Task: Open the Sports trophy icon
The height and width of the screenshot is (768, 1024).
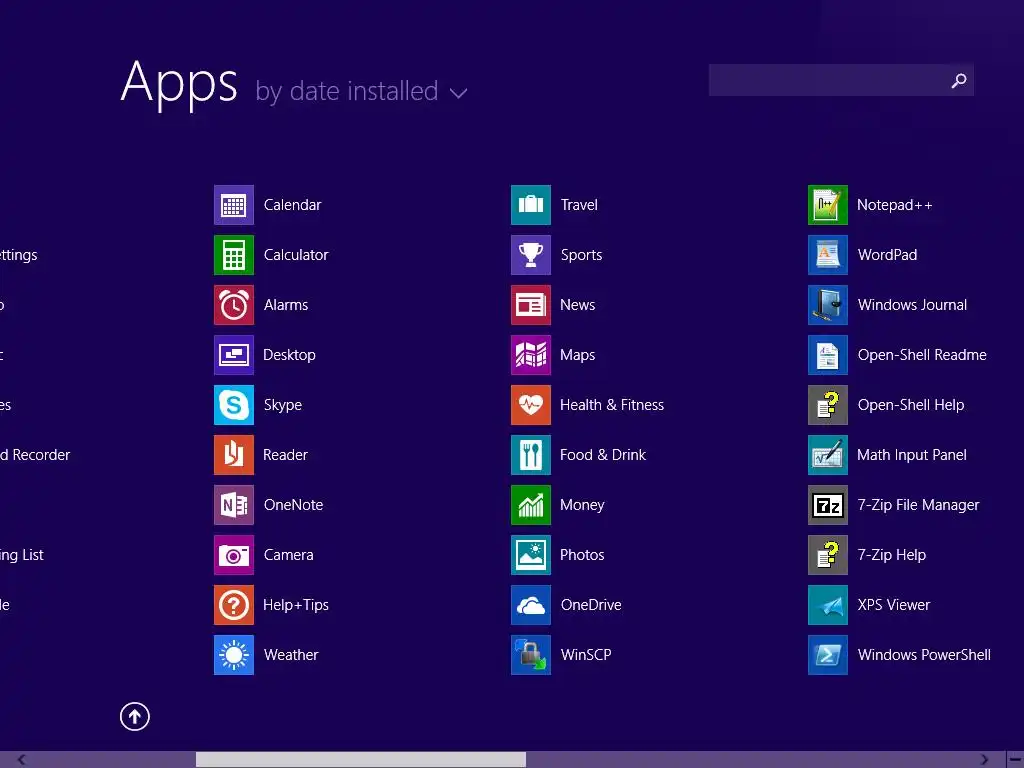Action: click(531, 255)
